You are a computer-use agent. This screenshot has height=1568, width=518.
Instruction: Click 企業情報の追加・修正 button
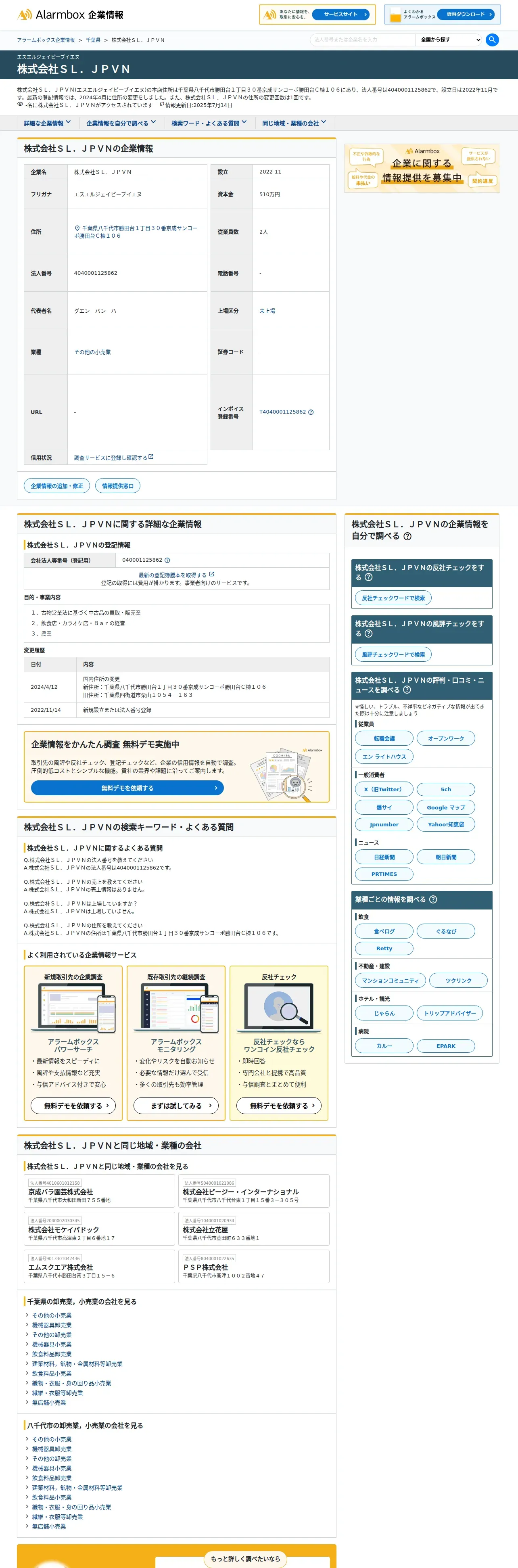[x=56, y=486]
